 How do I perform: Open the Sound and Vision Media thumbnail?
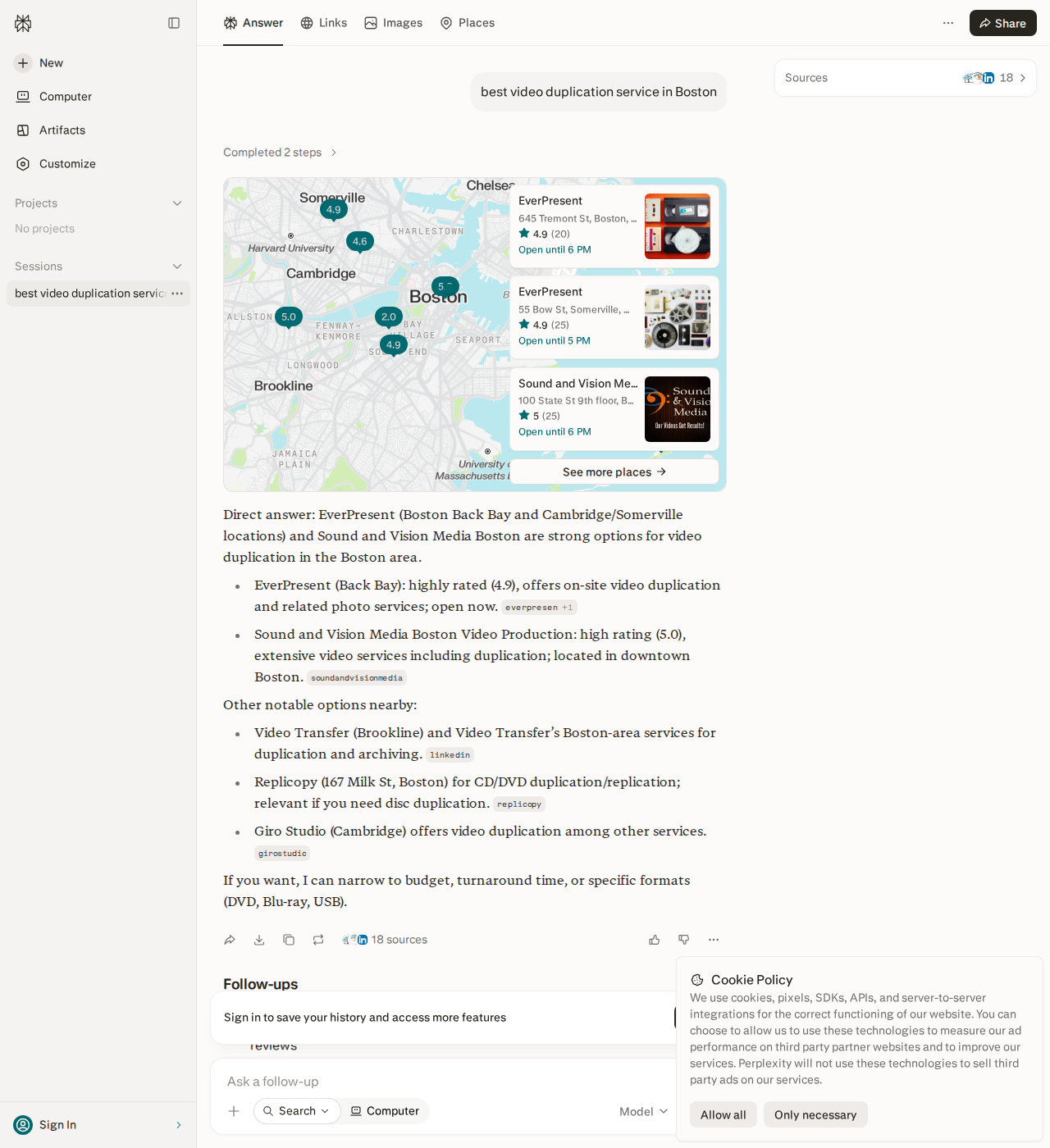click(x=678, y=409)
